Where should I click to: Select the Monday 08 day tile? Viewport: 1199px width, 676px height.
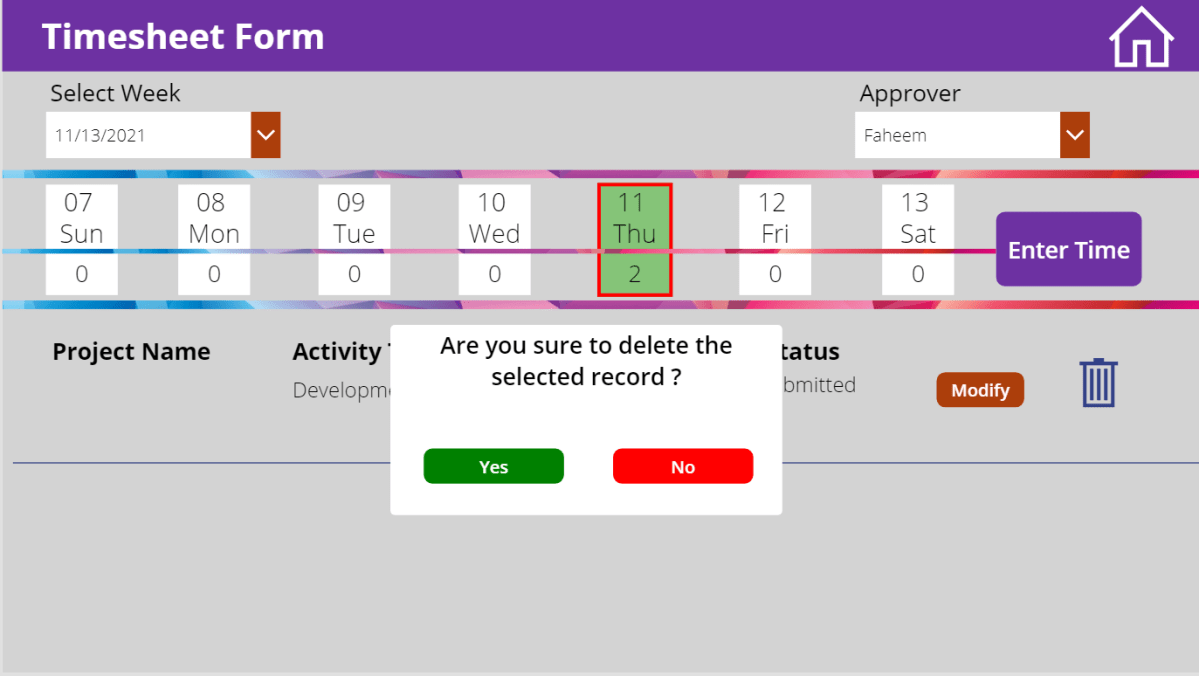(x=213, y=218)
